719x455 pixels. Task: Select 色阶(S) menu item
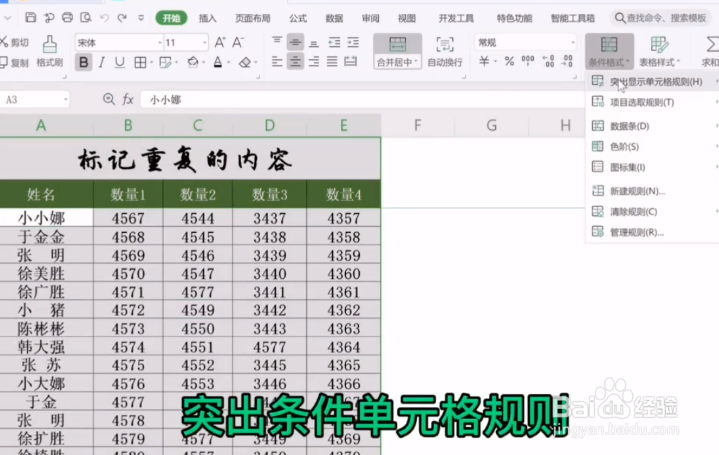pos(653,146)
